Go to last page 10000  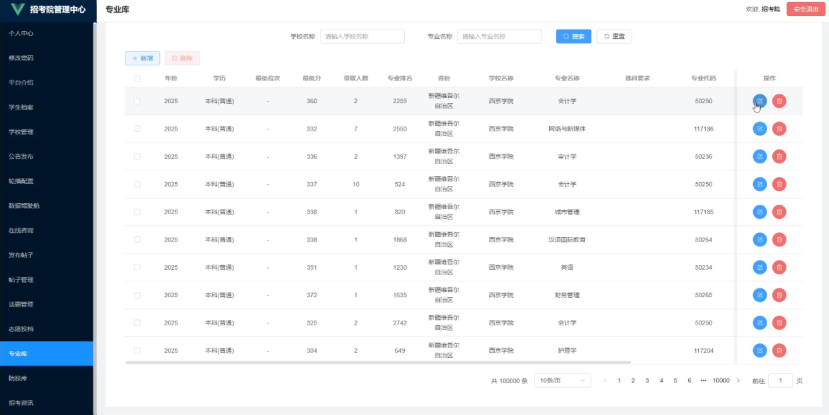(721, 381)
